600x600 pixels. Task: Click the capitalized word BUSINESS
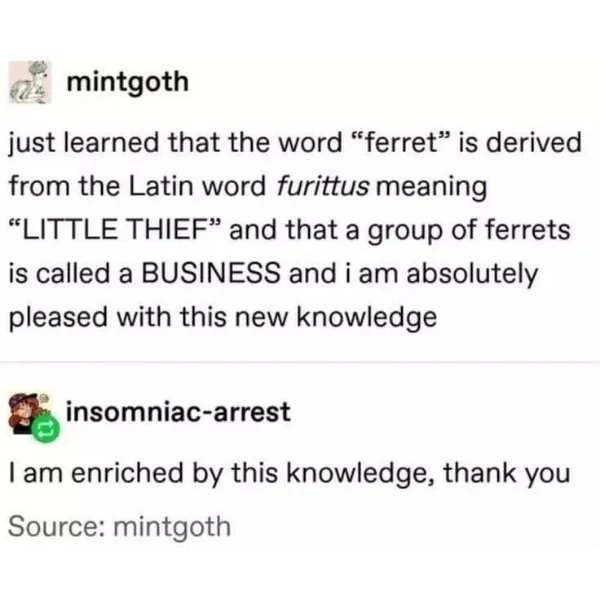coord(211,274)
